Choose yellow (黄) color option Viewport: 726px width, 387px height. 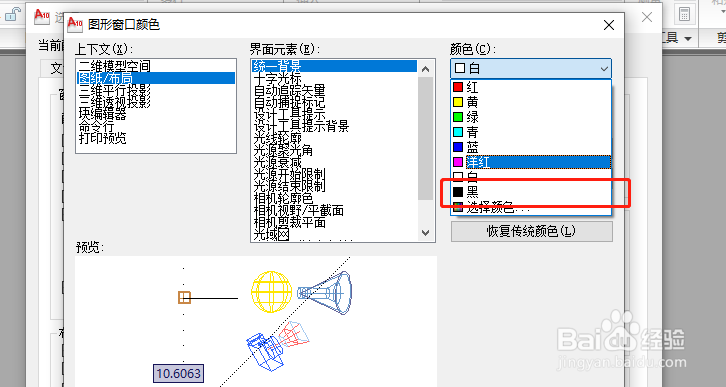(531, 102)
